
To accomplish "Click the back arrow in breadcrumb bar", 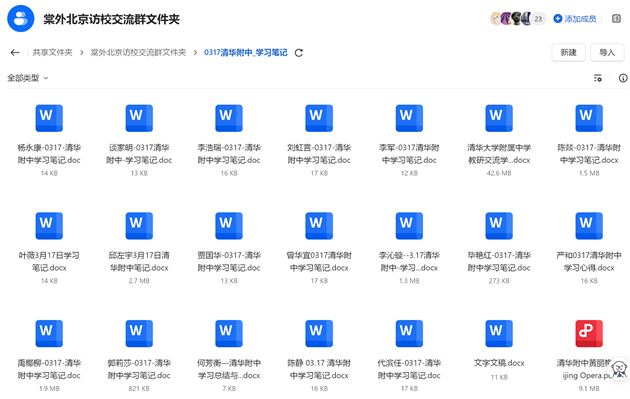I will 15,53.
